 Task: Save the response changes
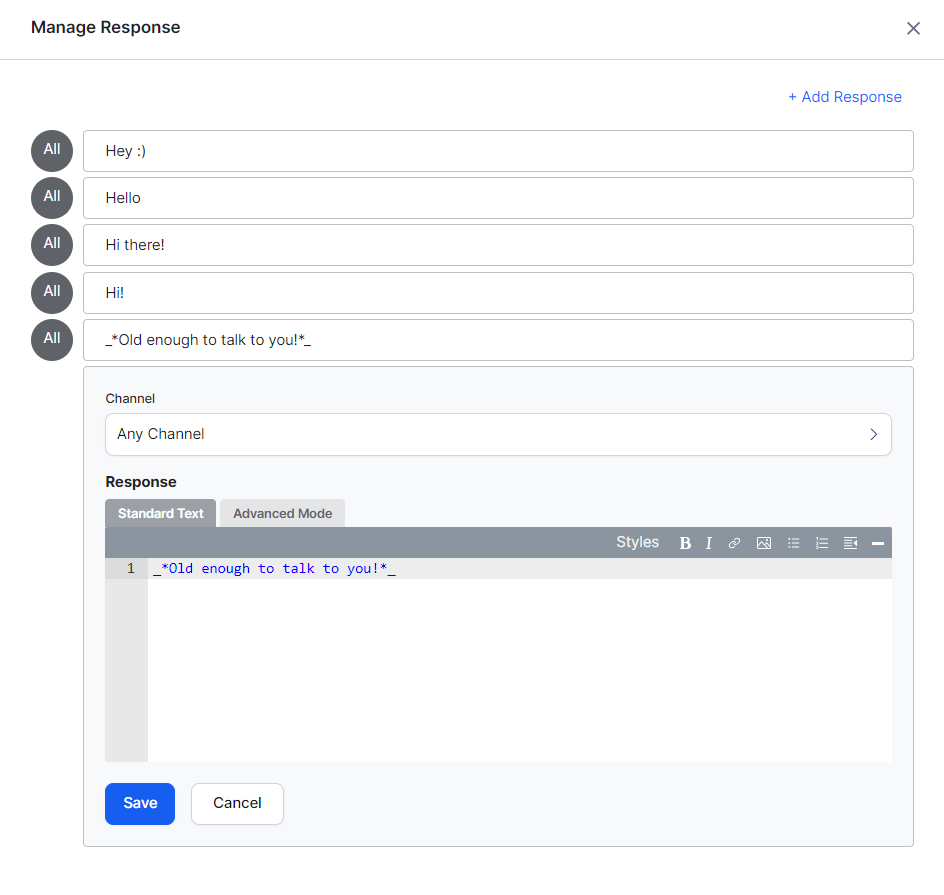click(x=140, y=803)
